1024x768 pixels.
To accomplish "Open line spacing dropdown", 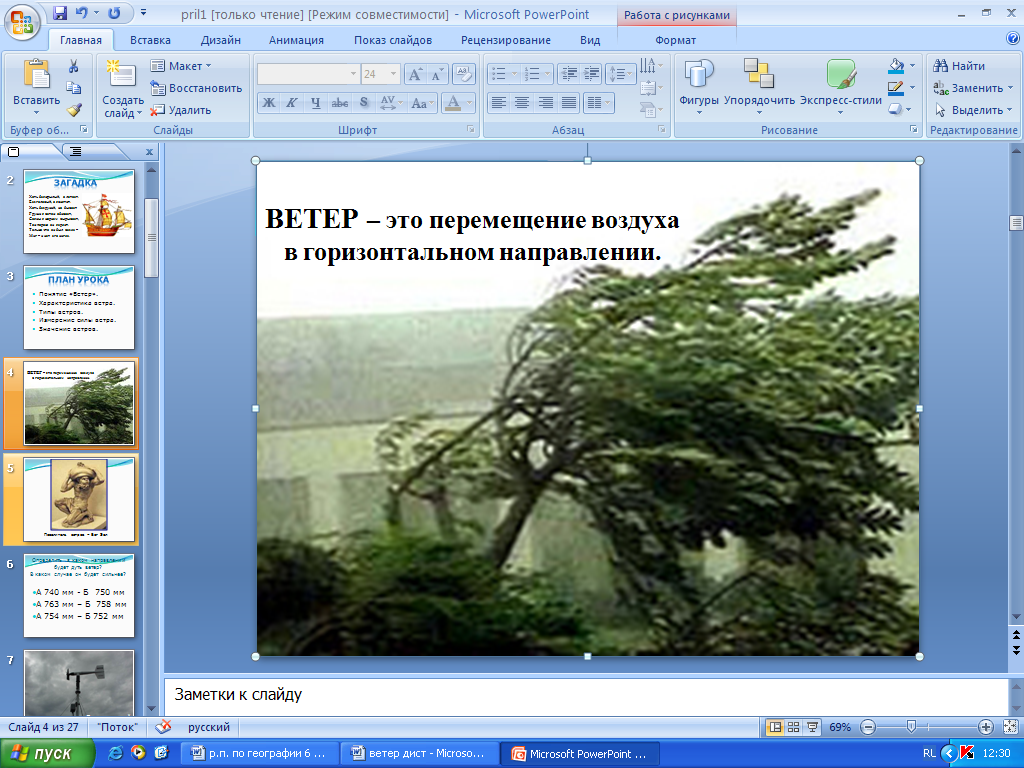I will tap(620, 74).
